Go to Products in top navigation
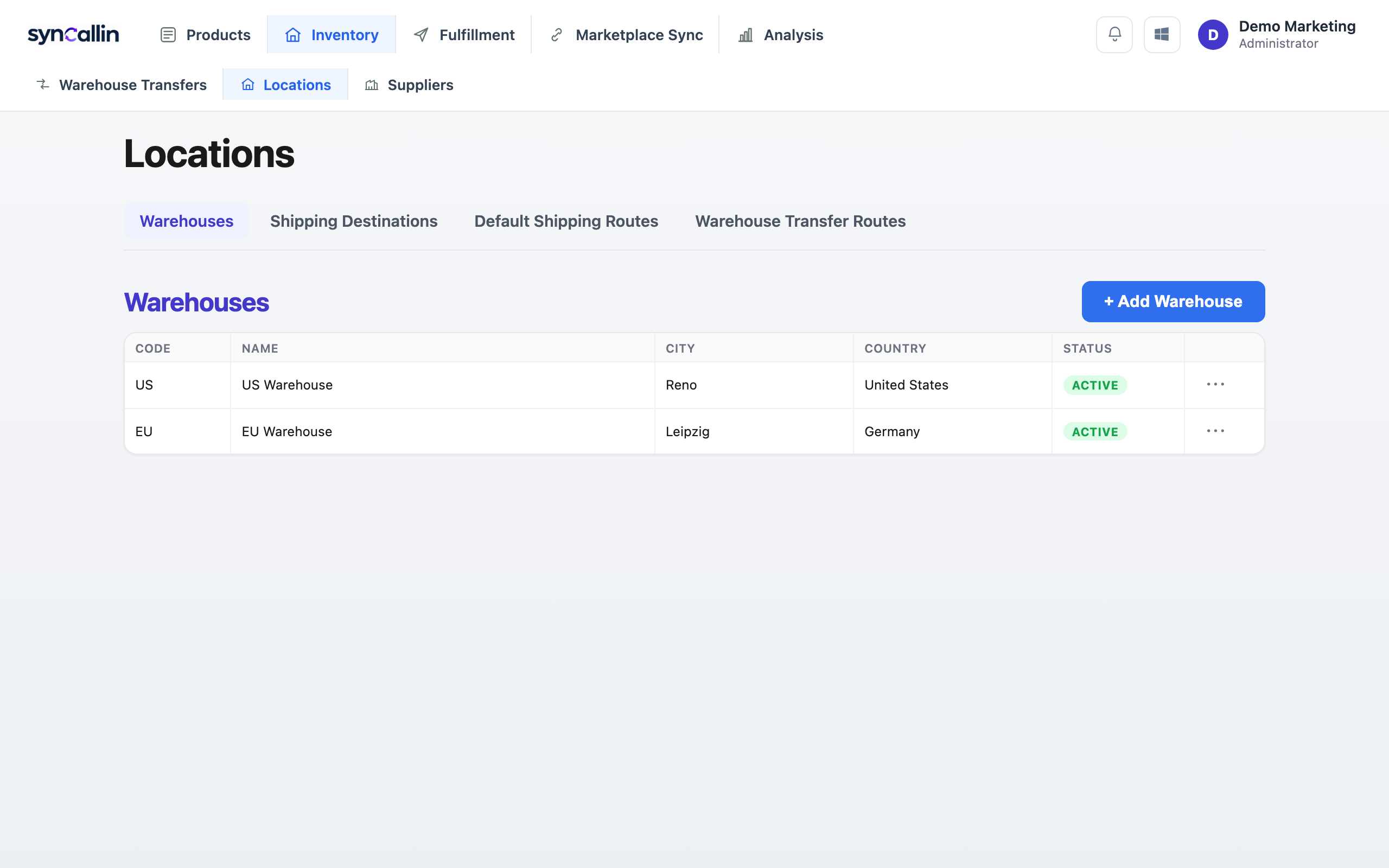 pos(205,34)
